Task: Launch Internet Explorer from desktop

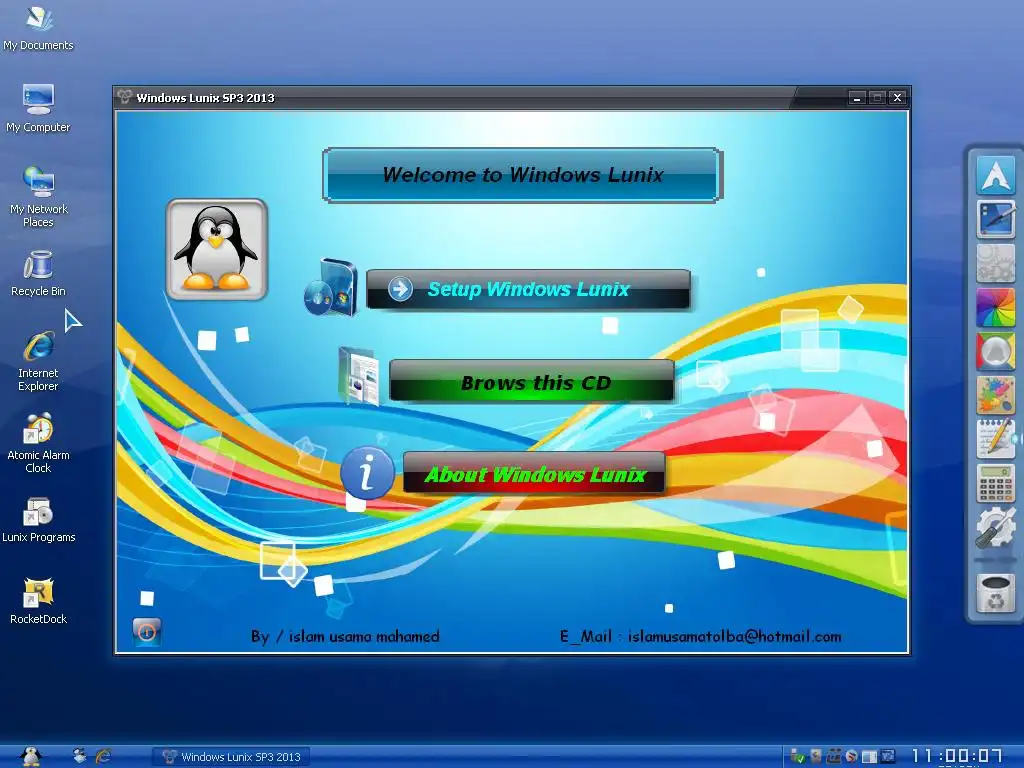Action: [x=39, y=360]
